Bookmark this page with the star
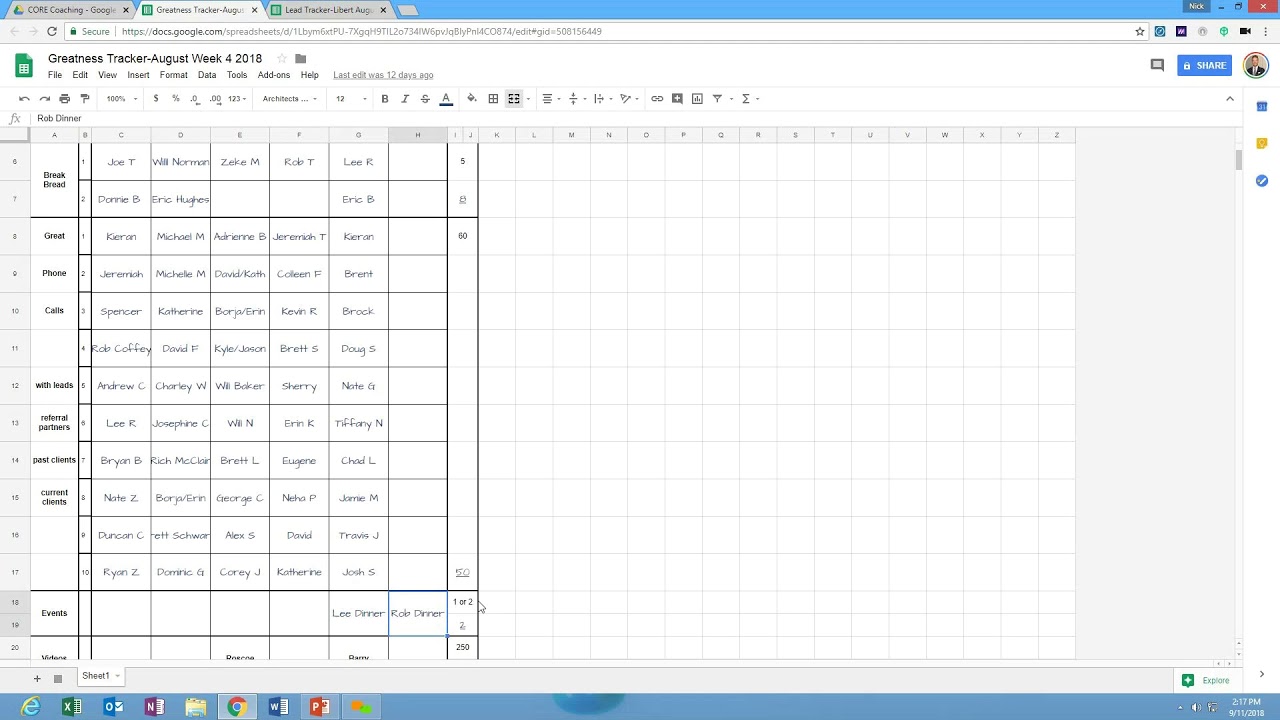1280x720 pixels. [1140, 32]
